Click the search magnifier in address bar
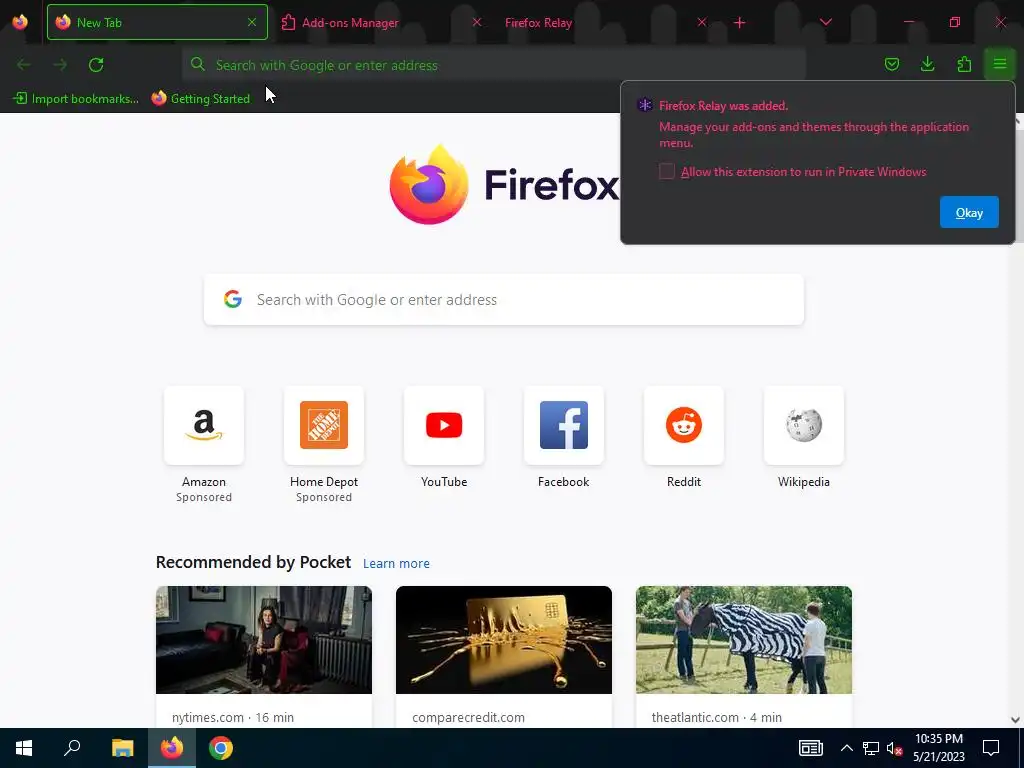The image size is (1024, 768). point(197,64)
